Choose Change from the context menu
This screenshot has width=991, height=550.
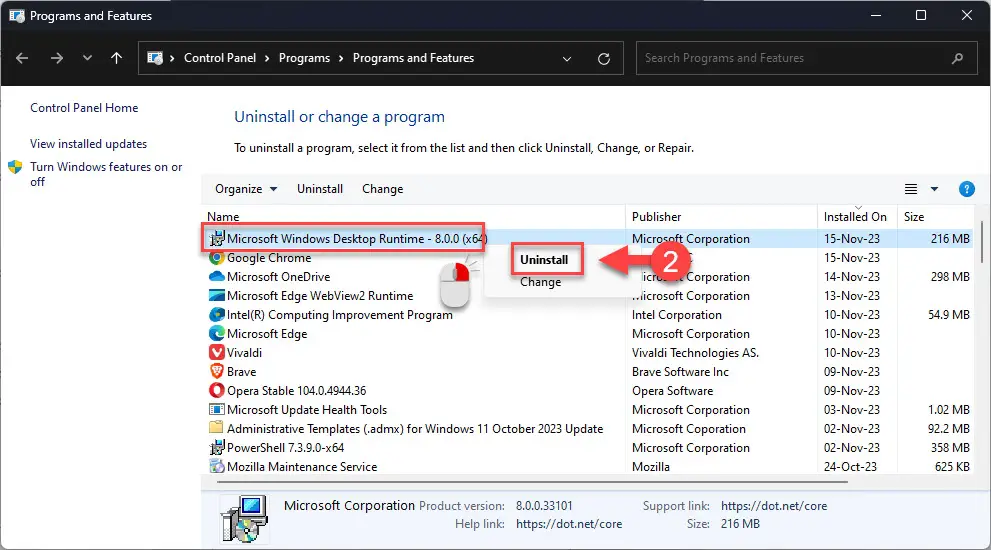[x=540, y=282]
